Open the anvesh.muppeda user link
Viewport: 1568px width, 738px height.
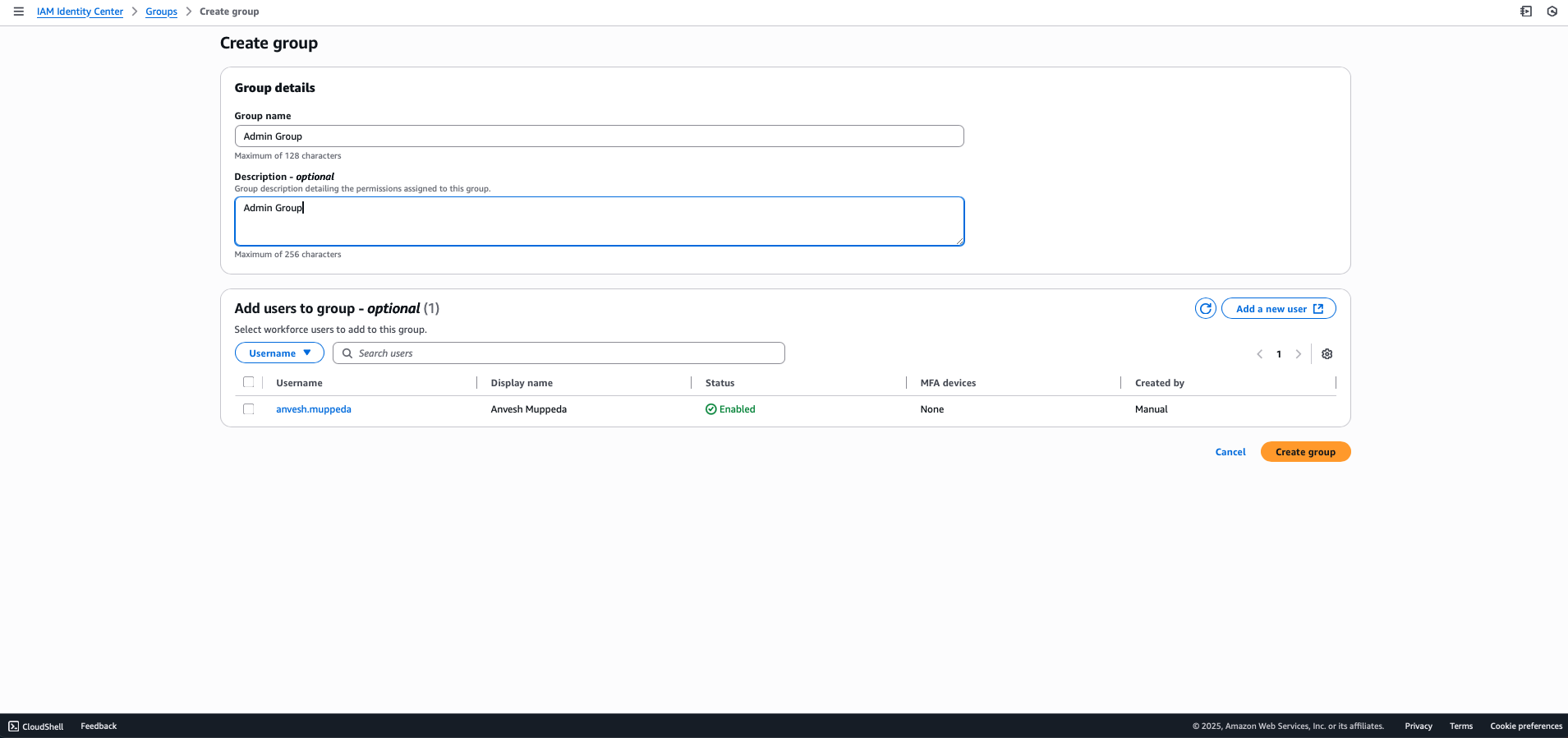313,409
